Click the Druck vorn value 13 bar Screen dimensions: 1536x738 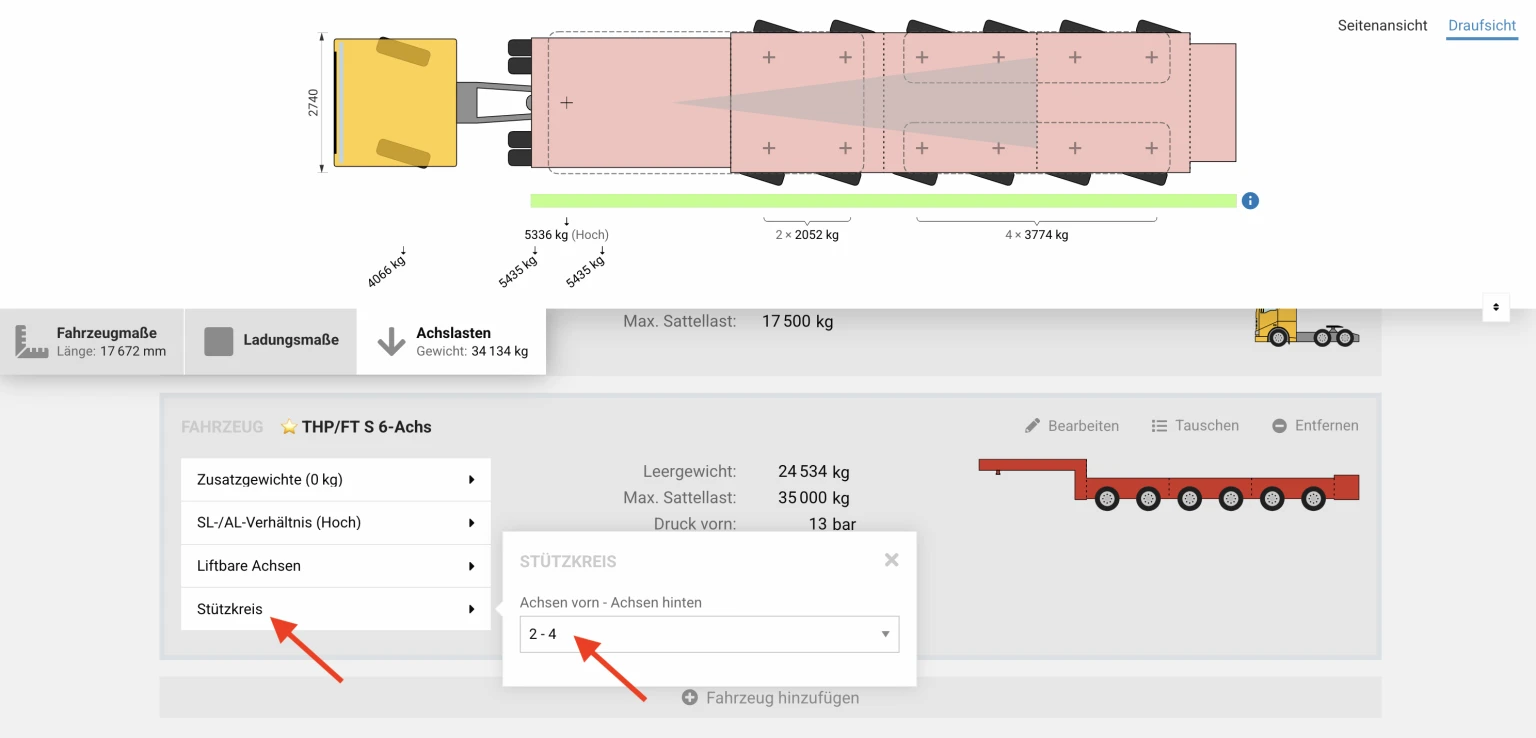pyautogui.click(x=832, y=524)
